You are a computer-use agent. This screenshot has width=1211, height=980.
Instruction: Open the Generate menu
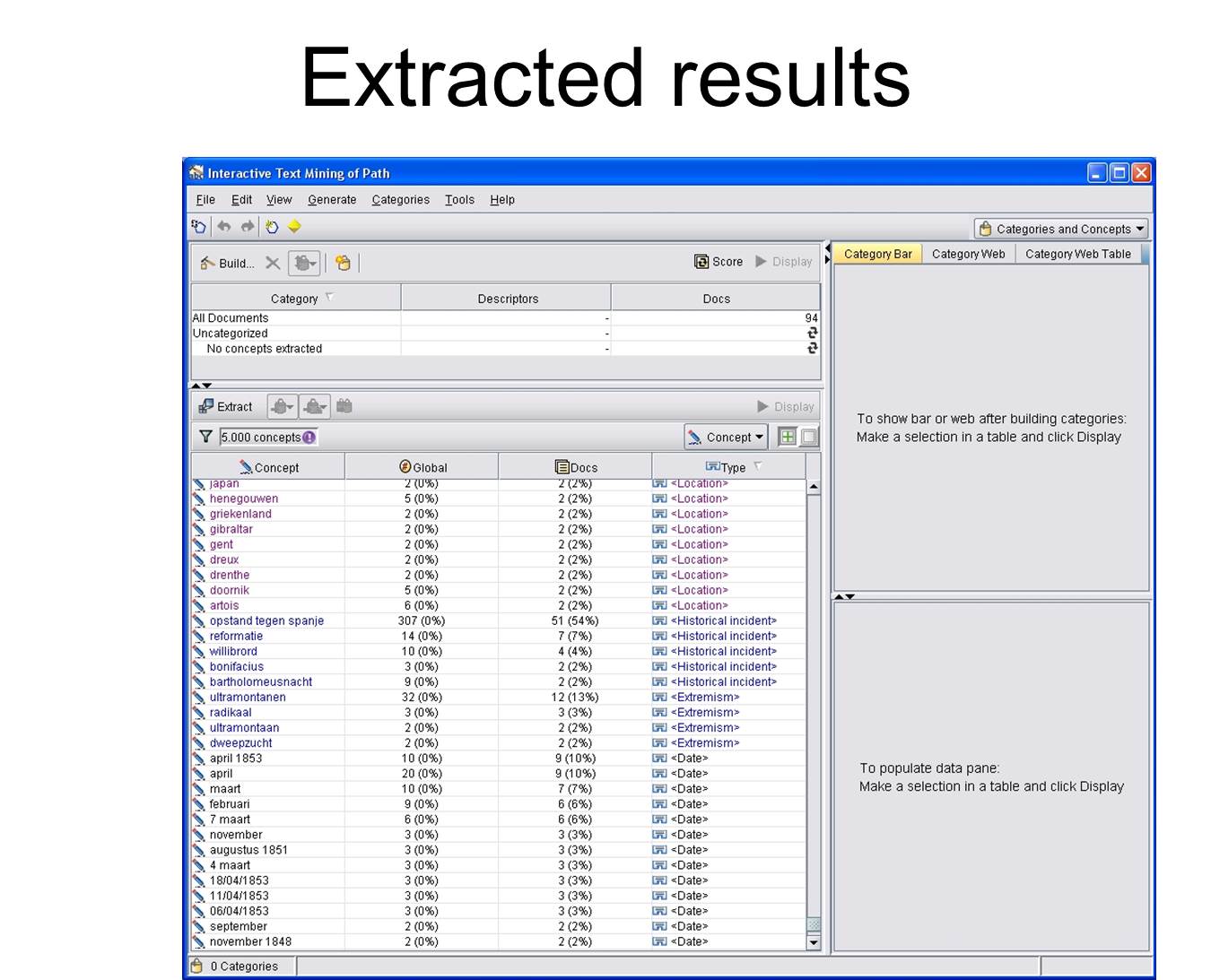pyautogui.click(x=332, y=200)
